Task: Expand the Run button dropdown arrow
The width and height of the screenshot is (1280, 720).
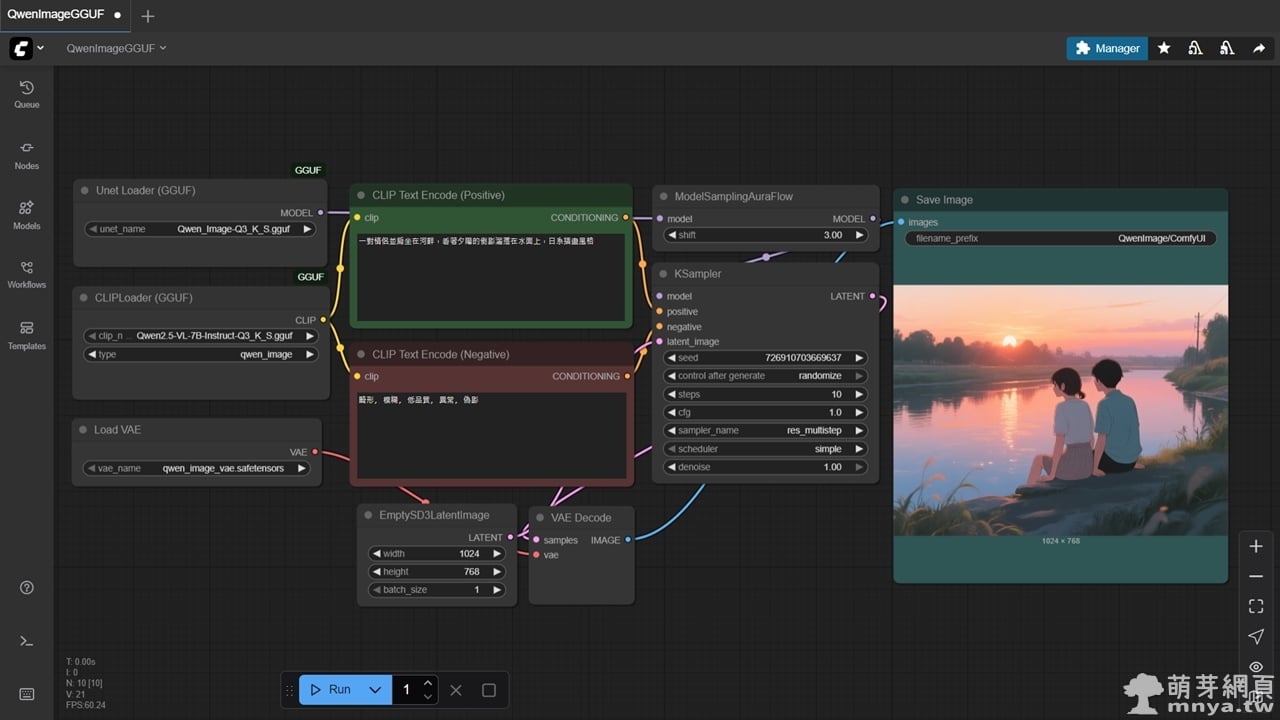Action: [375, 690]
